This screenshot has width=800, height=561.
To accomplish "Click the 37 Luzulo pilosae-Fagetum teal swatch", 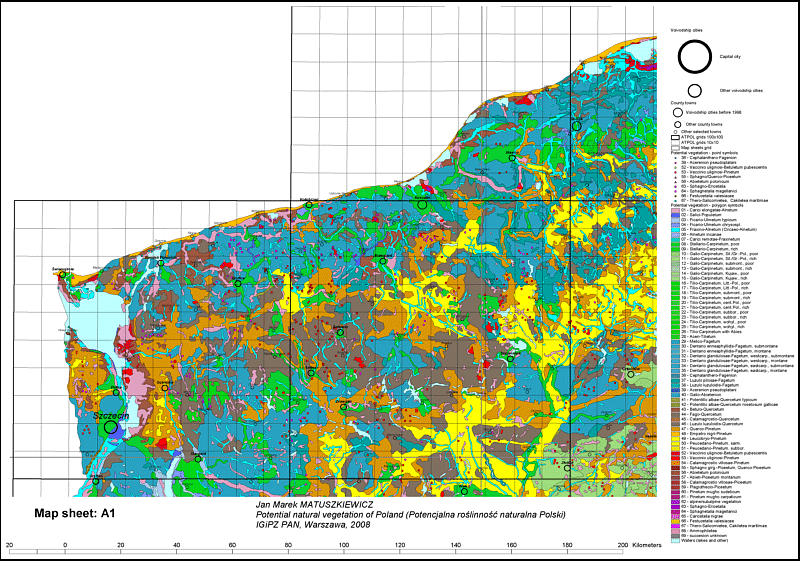I will point(676,380).
